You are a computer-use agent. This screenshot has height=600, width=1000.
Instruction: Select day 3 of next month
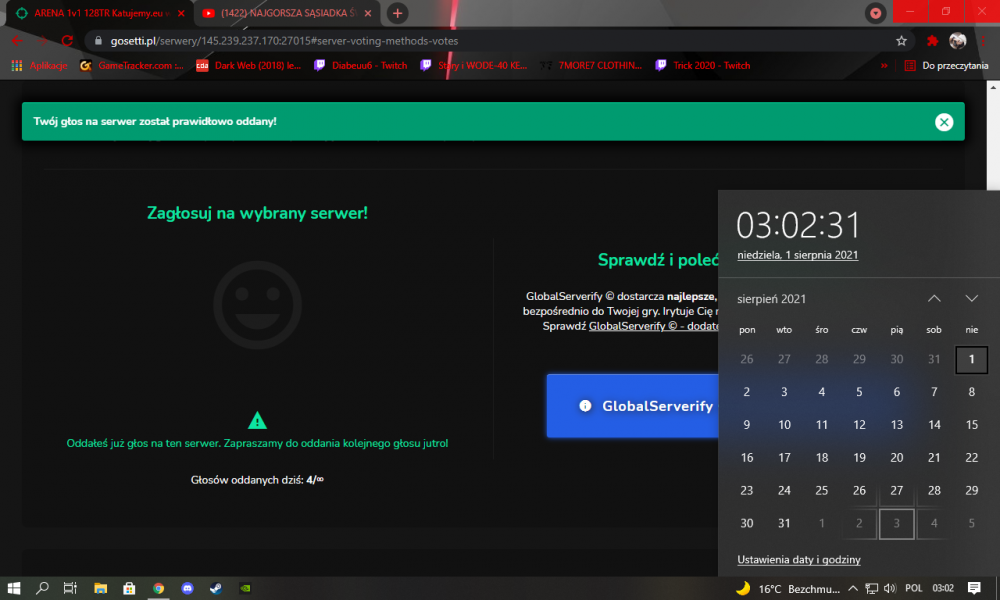(897, 523)
